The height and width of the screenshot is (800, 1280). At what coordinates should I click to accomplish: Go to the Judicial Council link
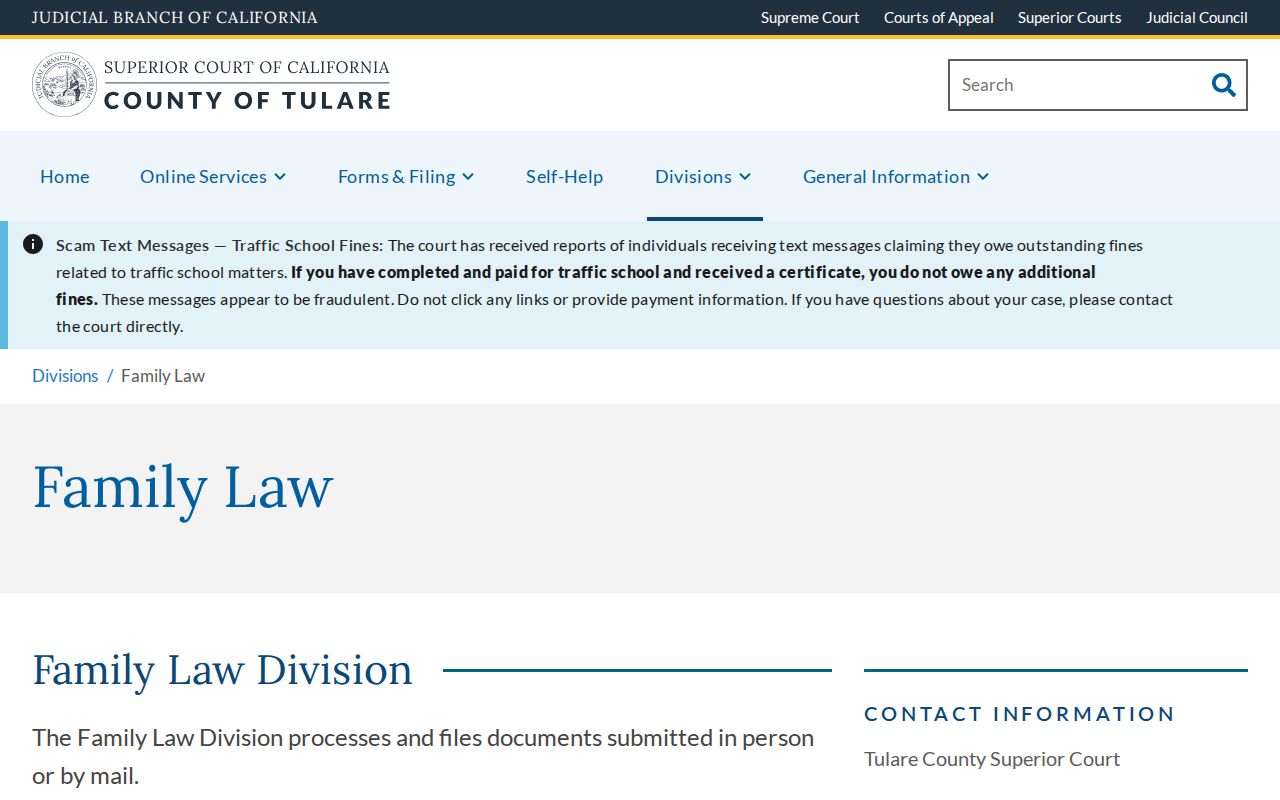tap(1197, 17)
